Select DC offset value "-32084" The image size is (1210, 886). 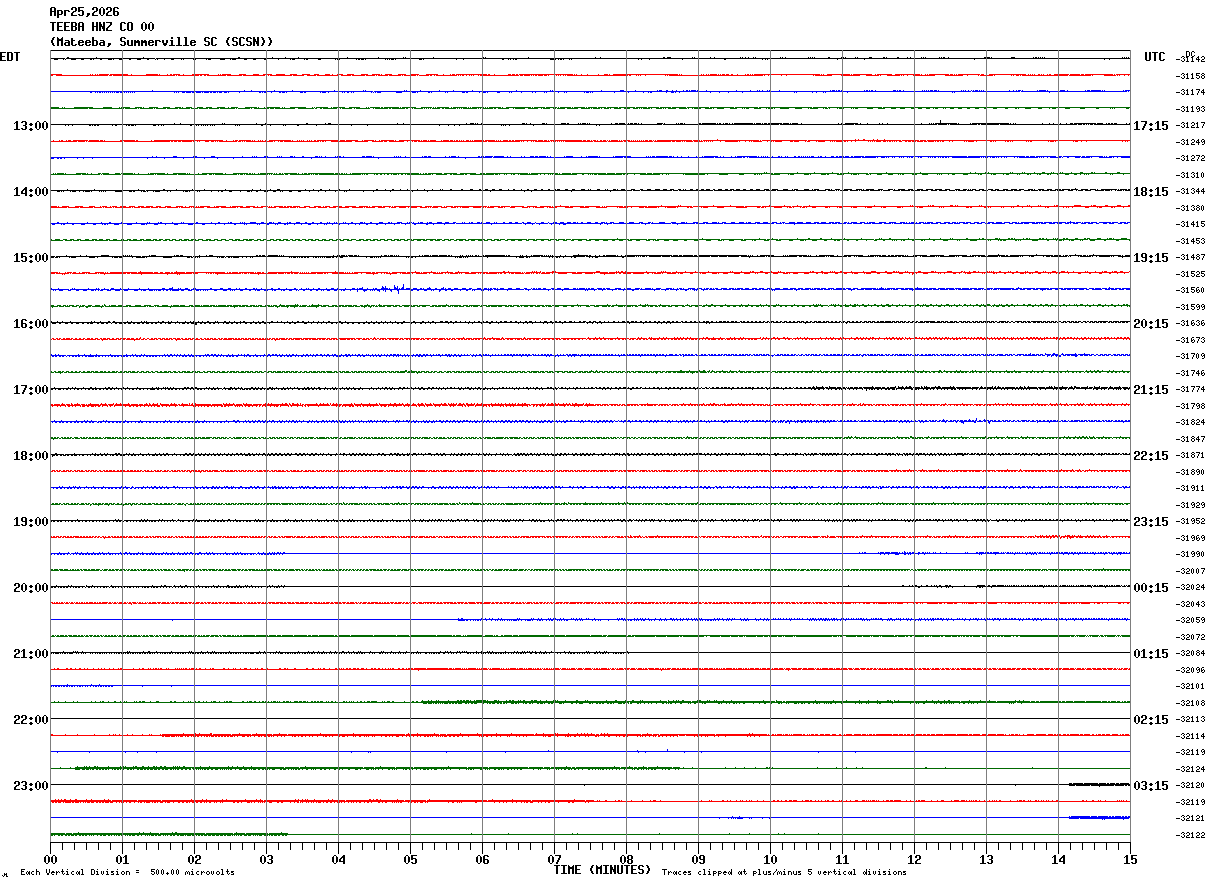[1191, 654]
